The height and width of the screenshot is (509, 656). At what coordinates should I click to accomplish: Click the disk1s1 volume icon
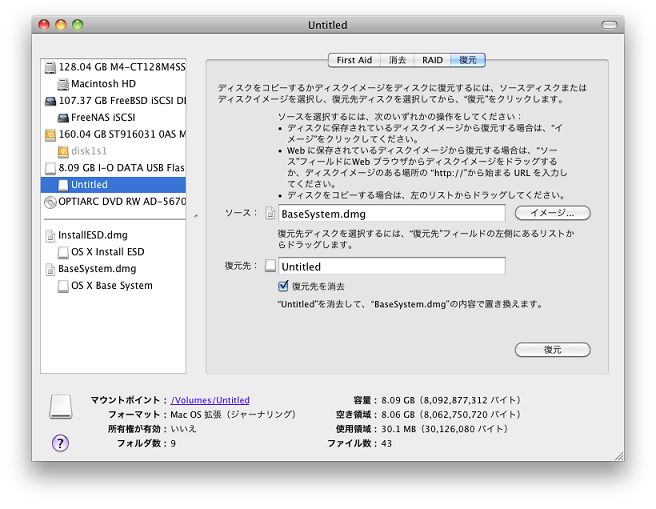pos(63,151)
